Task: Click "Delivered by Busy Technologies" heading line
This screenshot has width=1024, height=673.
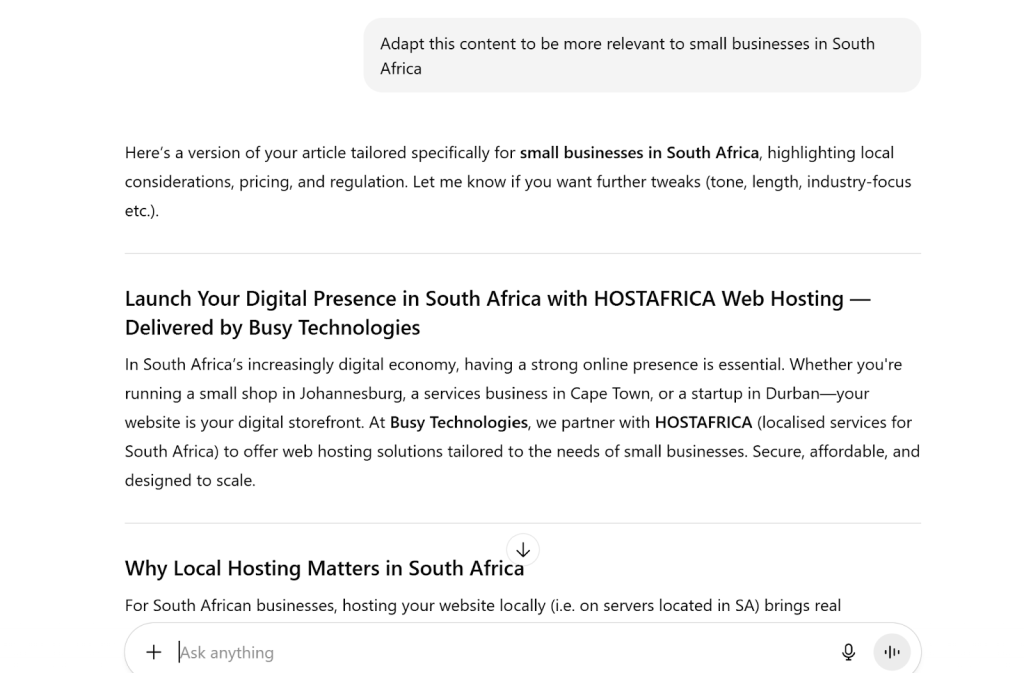Action: point(272,328)
